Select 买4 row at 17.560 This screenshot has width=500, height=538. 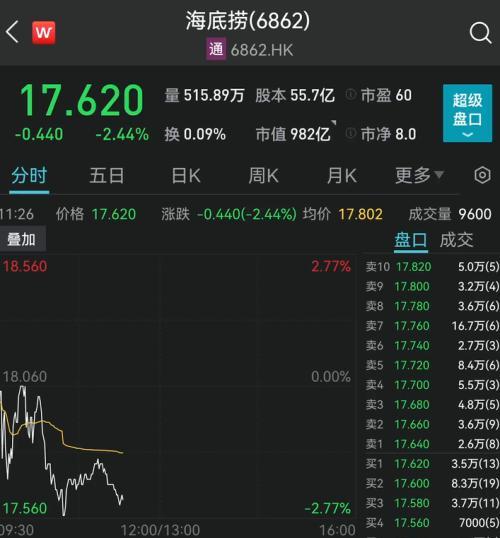tap(432, 523)
